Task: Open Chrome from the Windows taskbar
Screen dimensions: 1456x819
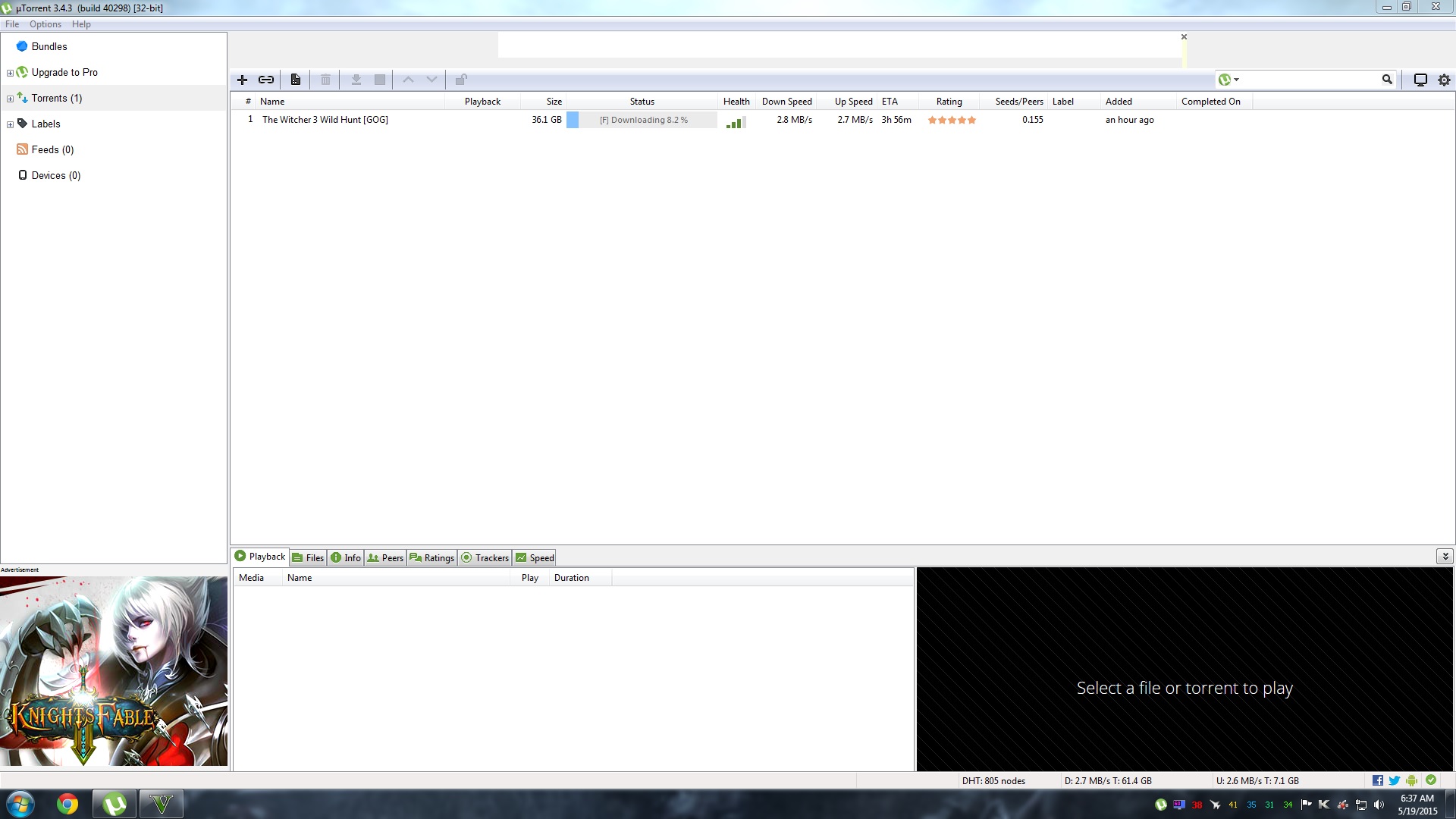Action: pos(67,804)
